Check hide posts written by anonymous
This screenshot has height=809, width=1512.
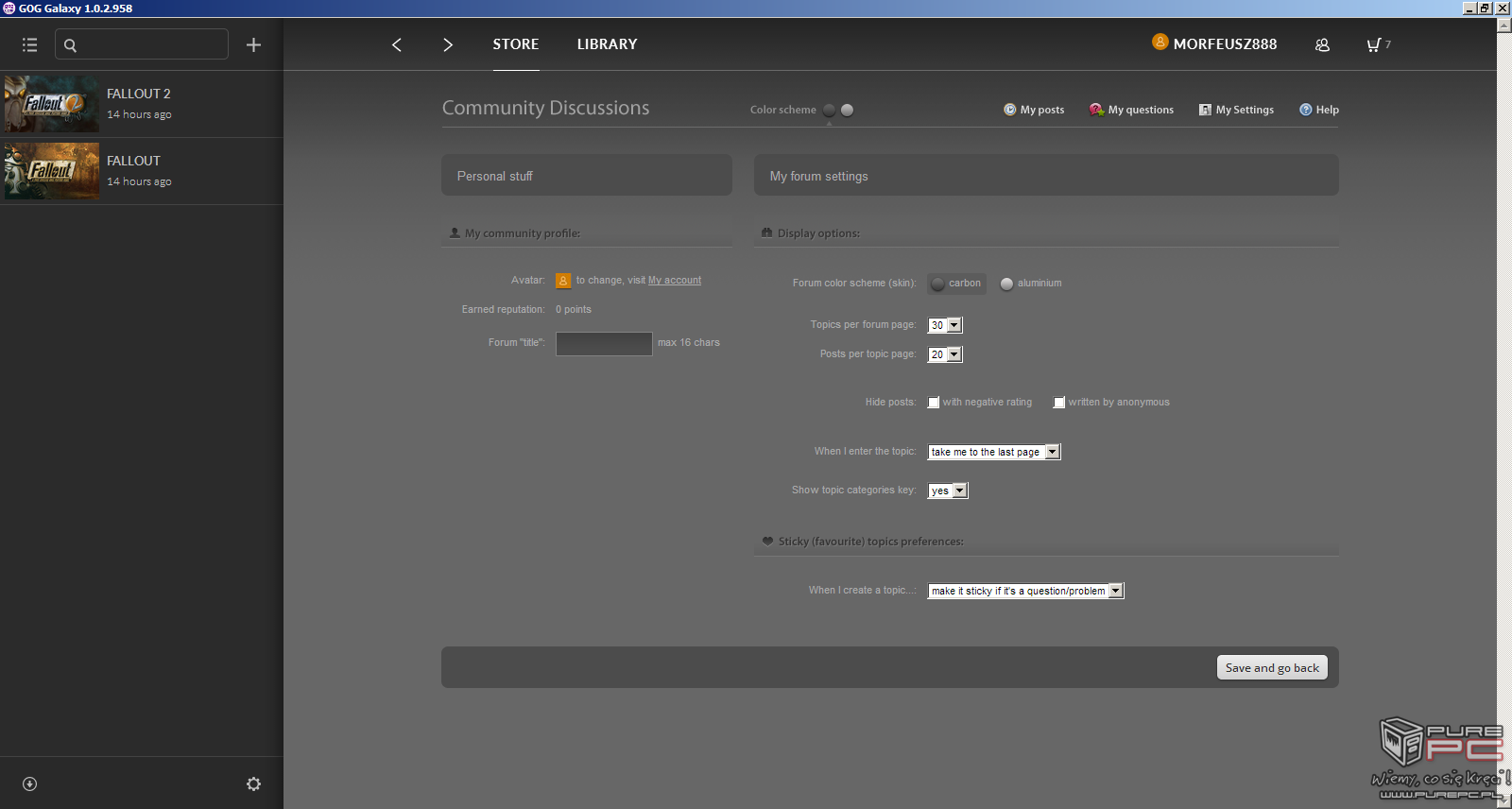[x=1059, y=403]
